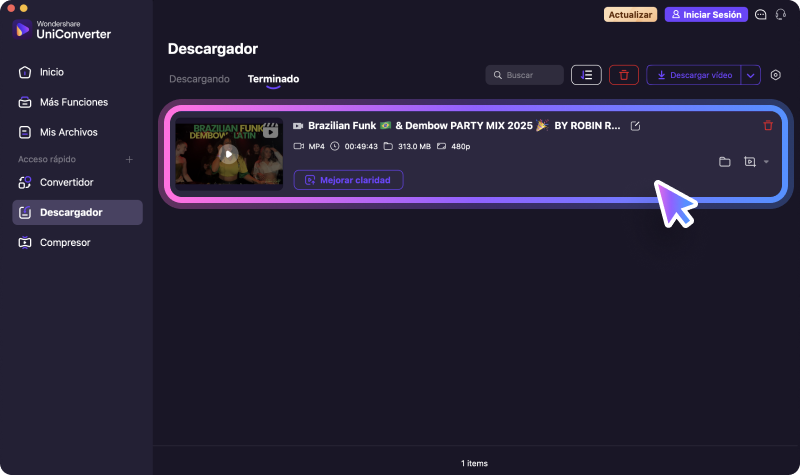Open Compresor in the sidebar
Viewport: 800px width, 475px height.
tap(65, 242)
